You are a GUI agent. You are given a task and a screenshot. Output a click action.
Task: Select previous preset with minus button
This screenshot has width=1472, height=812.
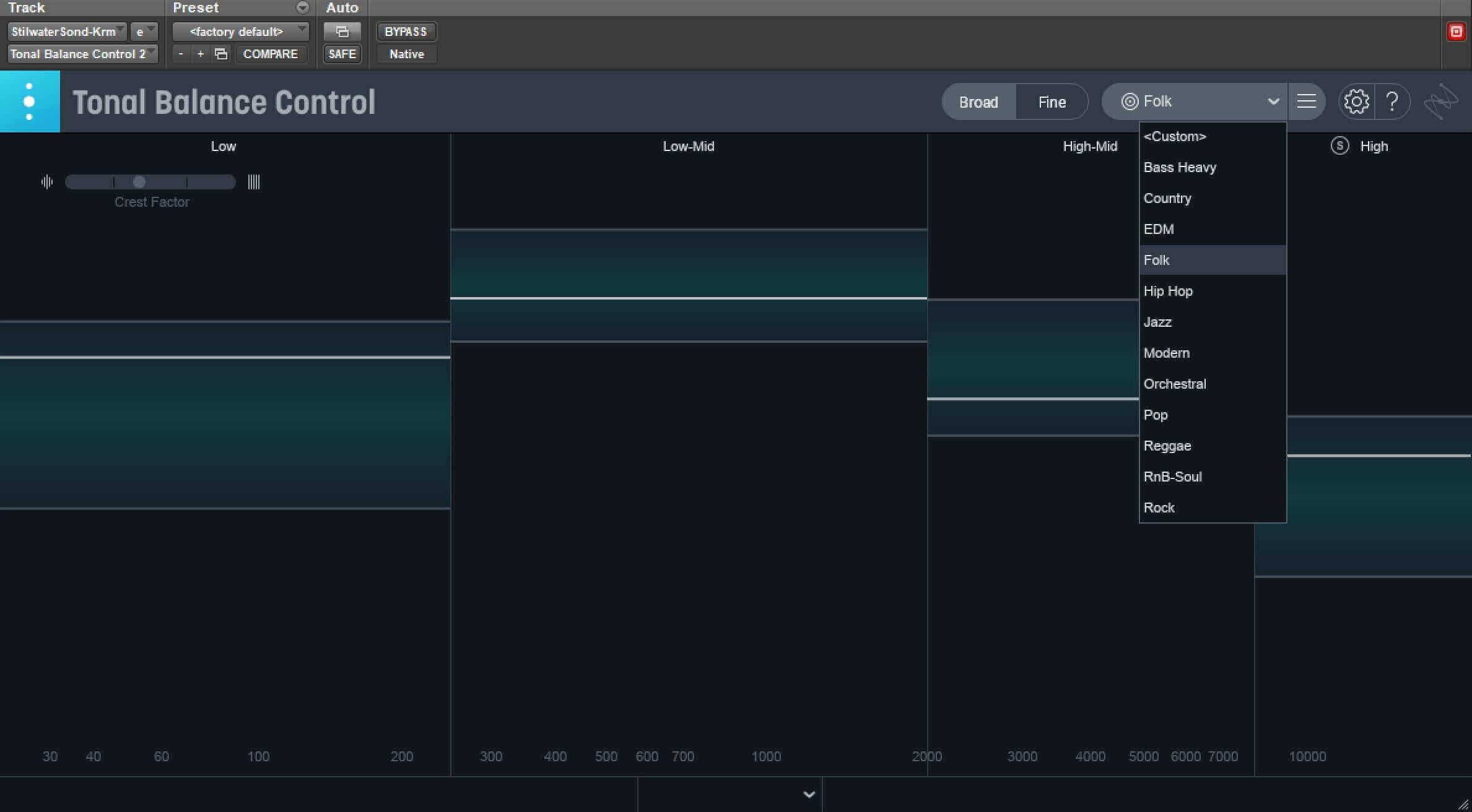[x=181, y=54]
